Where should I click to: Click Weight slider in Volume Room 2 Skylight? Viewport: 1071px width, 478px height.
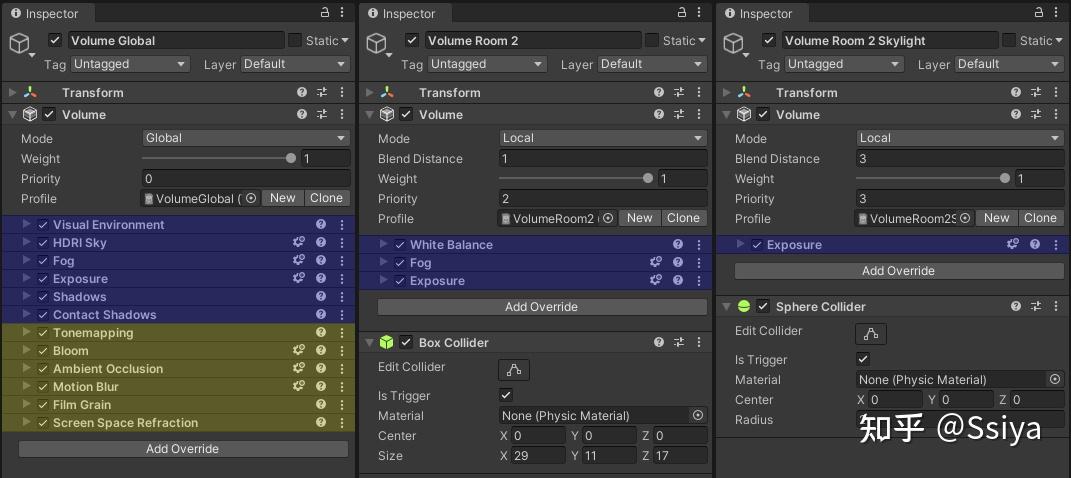coord(932,178)
